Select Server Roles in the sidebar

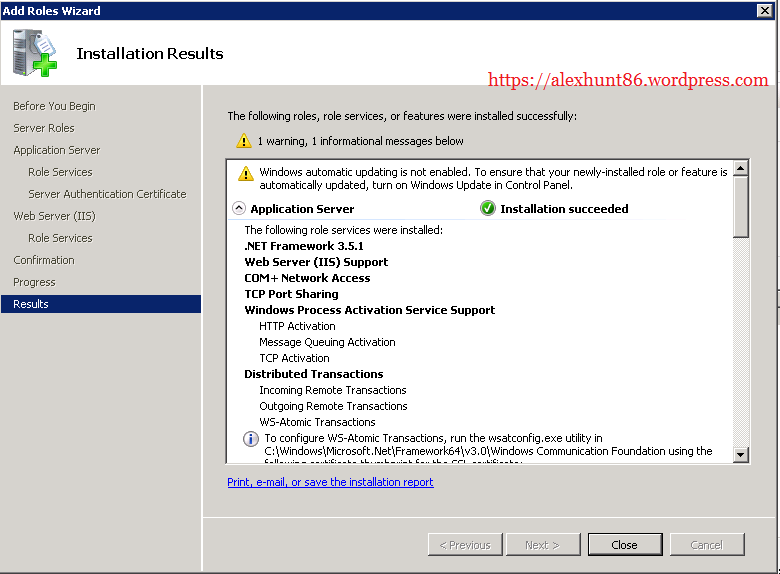[44, 128]
